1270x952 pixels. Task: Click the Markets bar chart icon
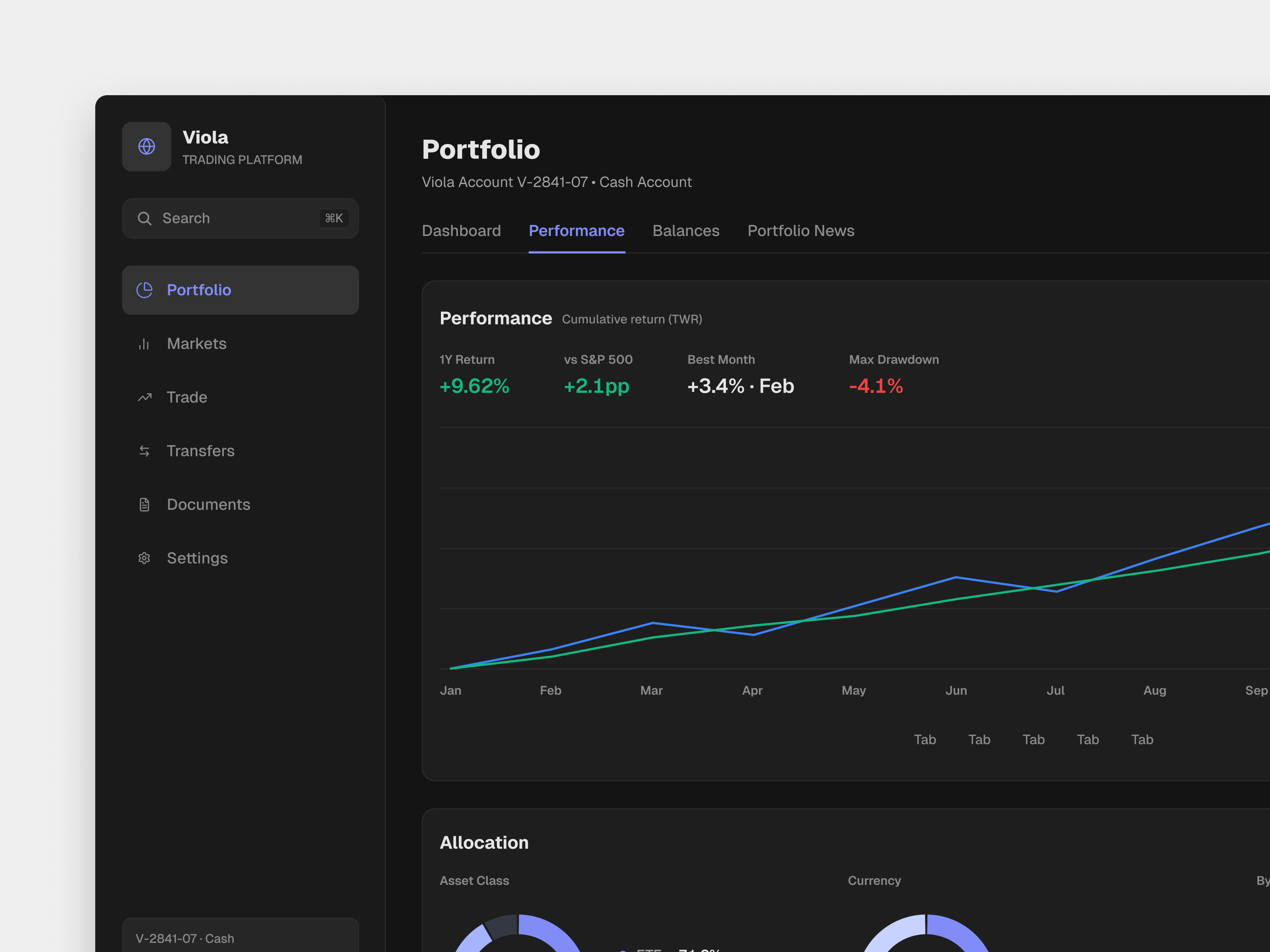(x=144, y=344)
